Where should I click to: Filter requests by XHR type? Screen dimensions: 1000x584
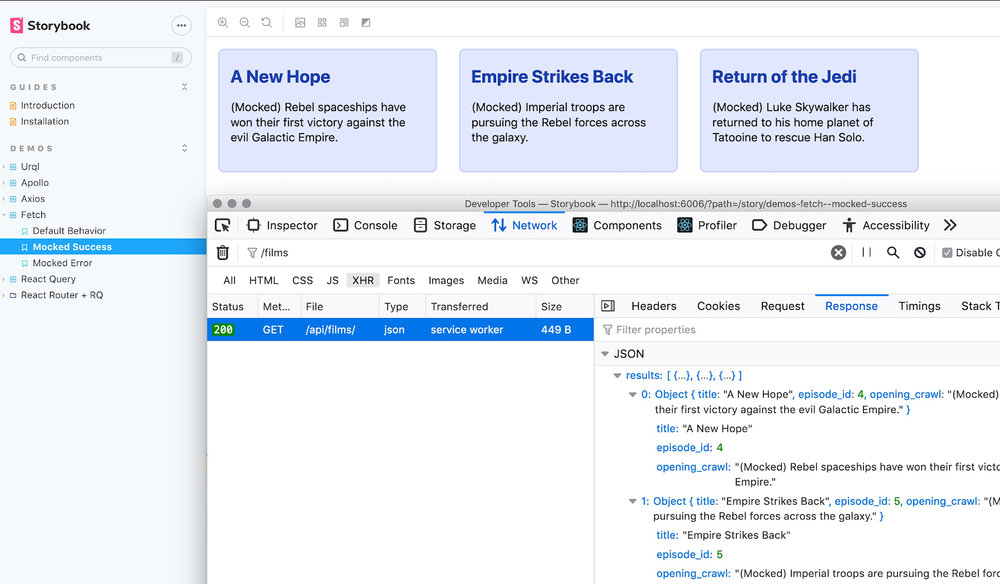click(x=362, y=280)
